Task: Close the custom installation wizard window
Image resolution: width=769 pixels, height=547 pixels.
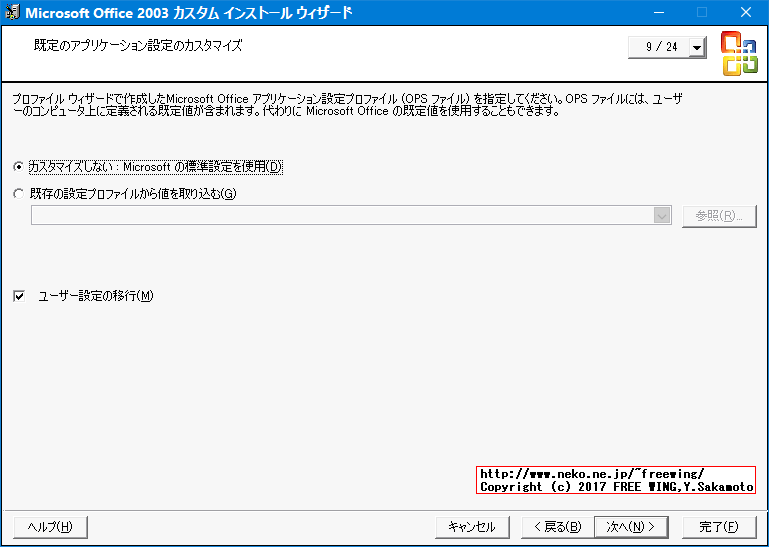Action: pyautogui.click(x=746, y=12)
